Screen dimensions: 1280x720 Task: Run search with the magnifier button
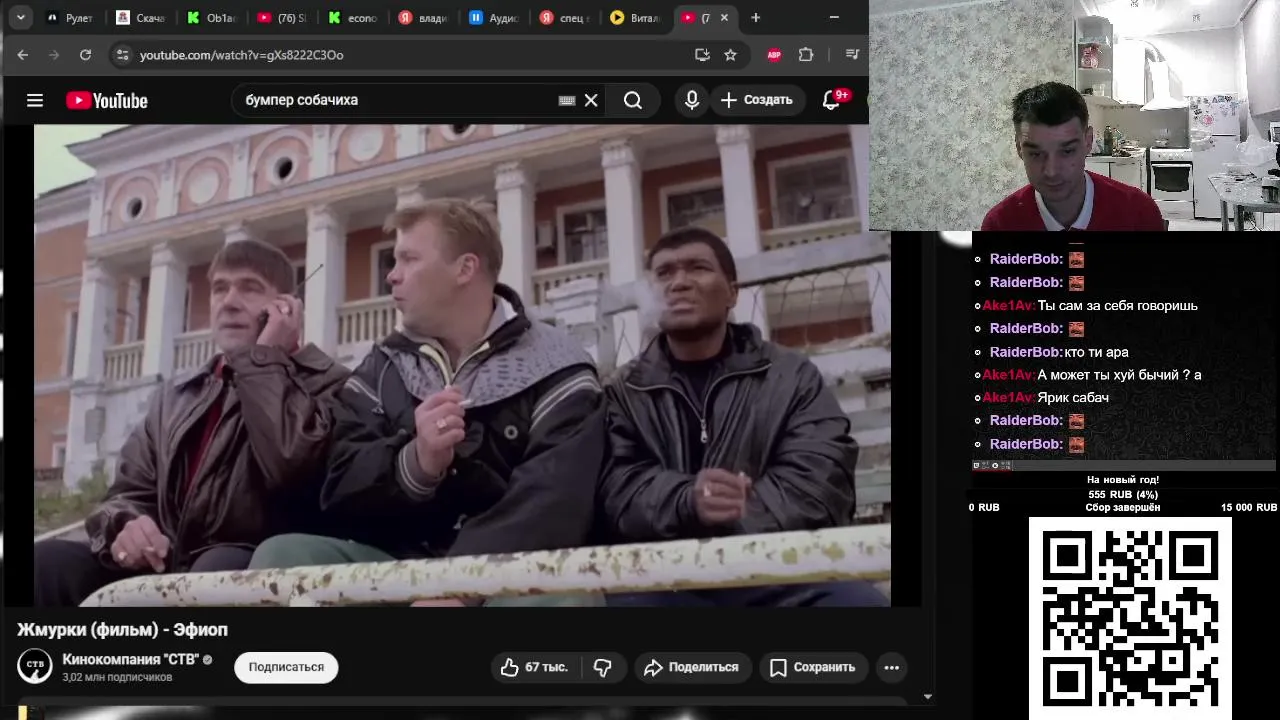click(x=633, y=100)
